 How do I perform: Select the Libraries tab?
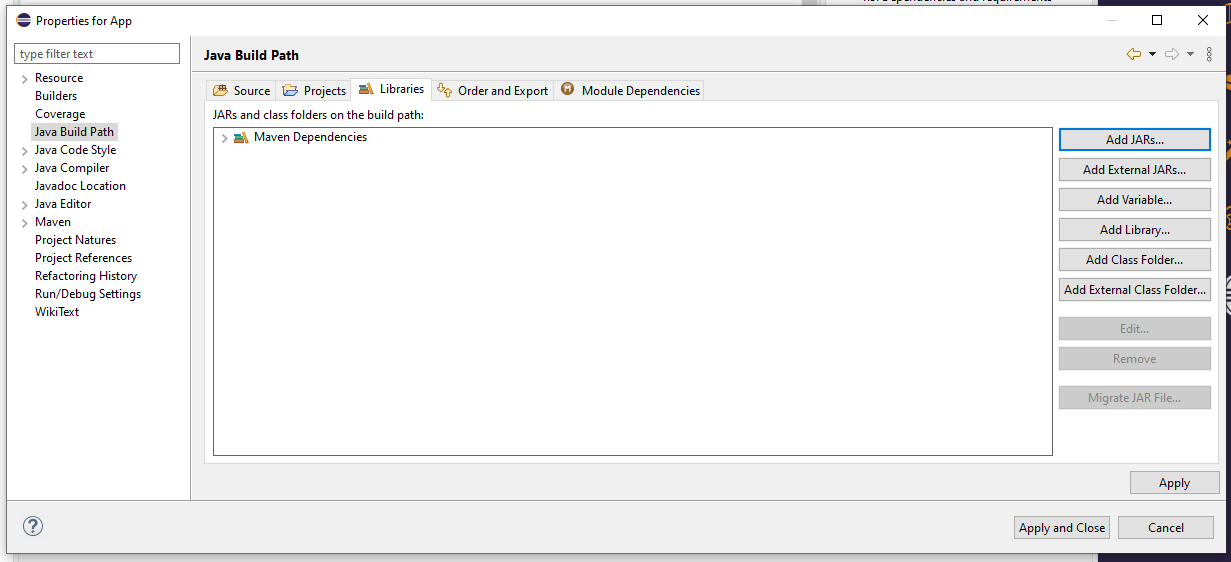(391, 89)
